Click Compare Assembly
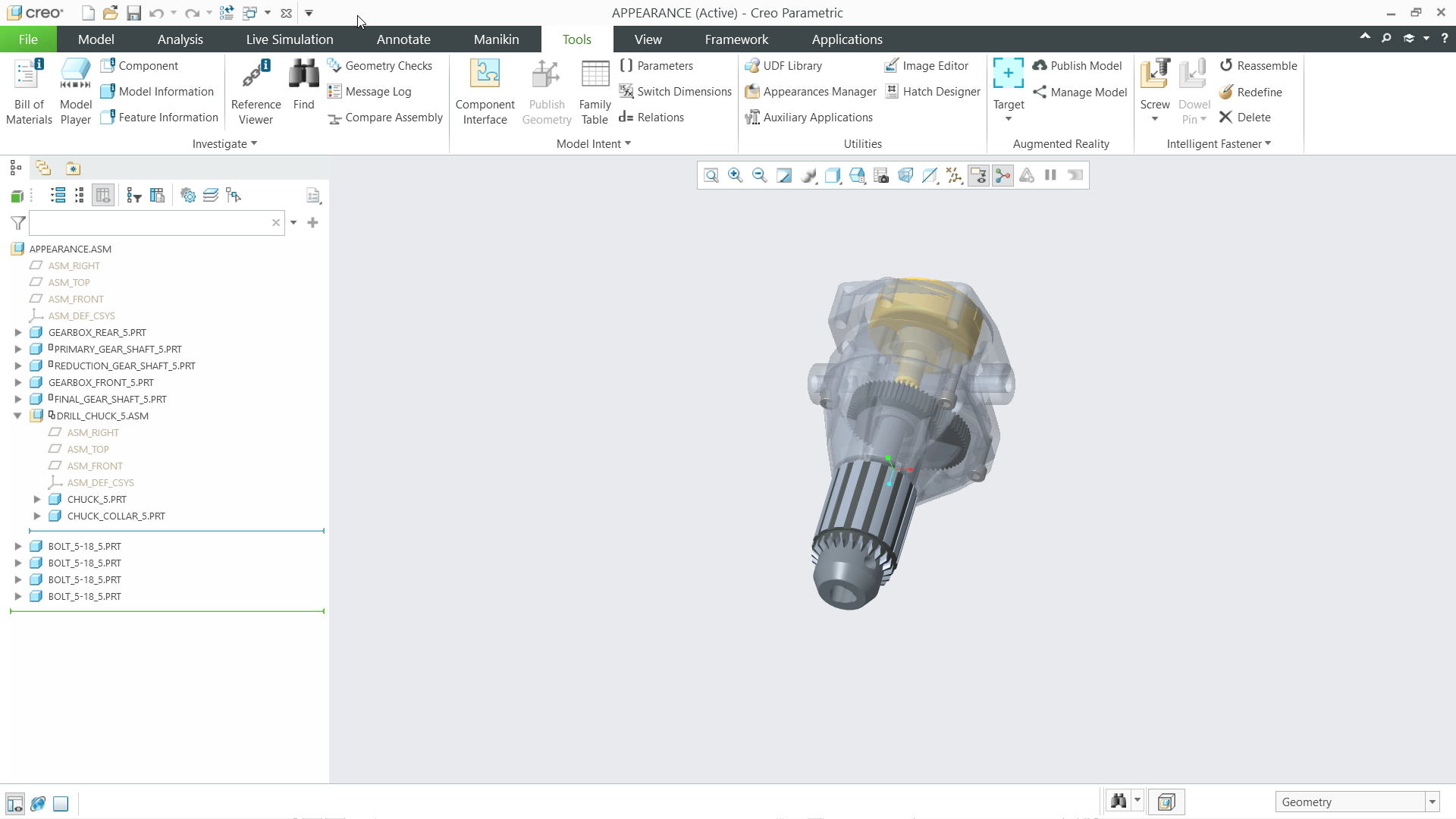The height and width of the screenshot is (819, 1456). point(384,118)
